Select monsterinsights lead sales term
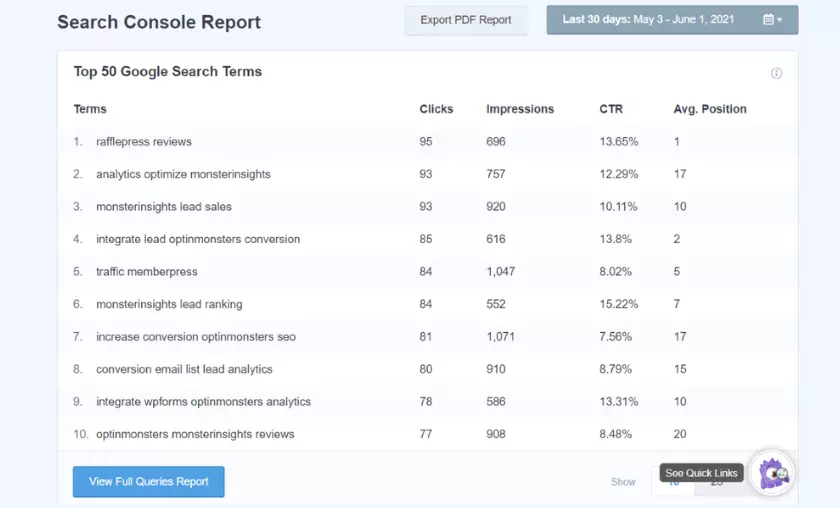Screen dimensions: 840x508 pos(164,206)
